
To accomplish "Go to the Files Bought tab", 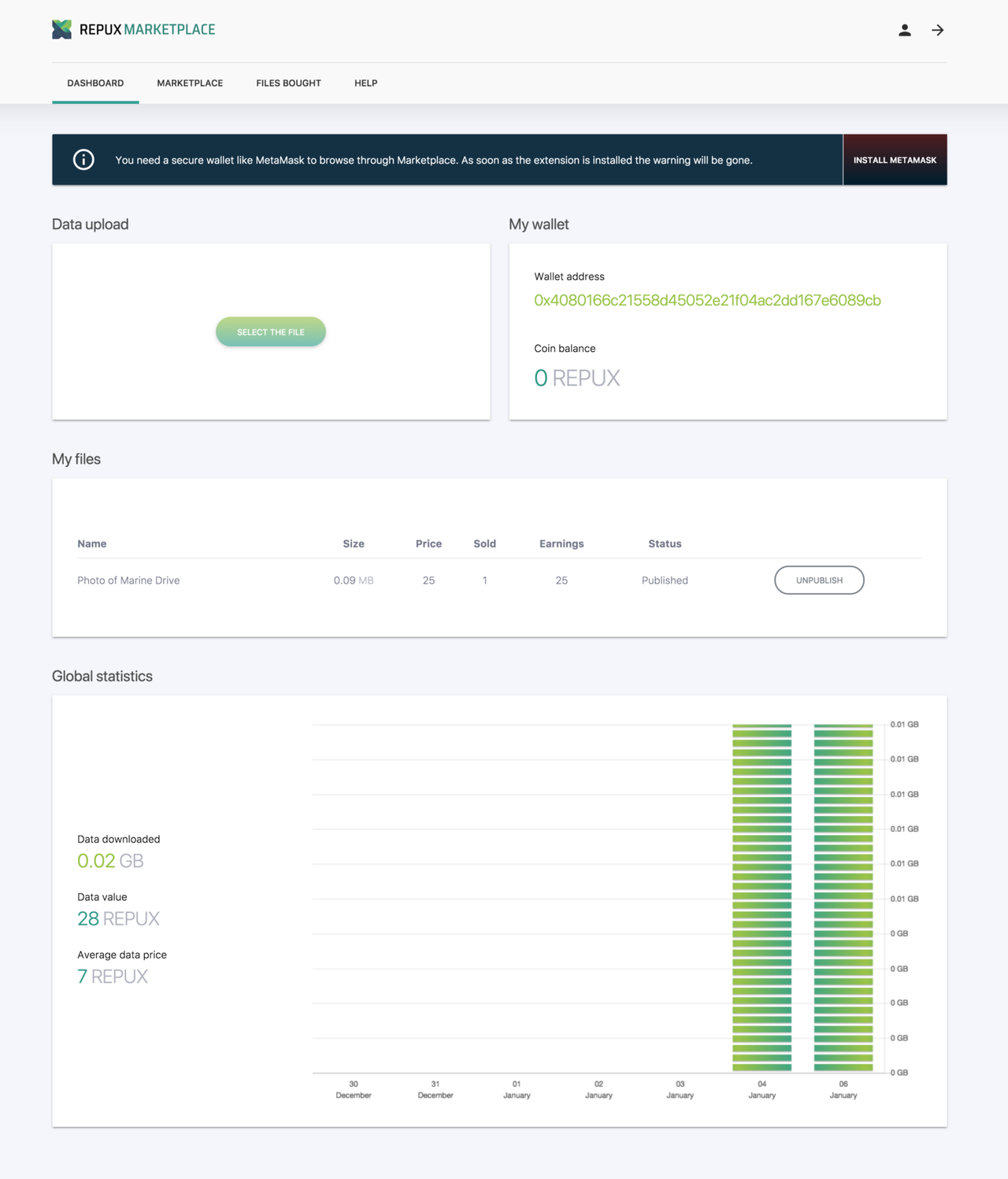I will (x=288, y=83).
